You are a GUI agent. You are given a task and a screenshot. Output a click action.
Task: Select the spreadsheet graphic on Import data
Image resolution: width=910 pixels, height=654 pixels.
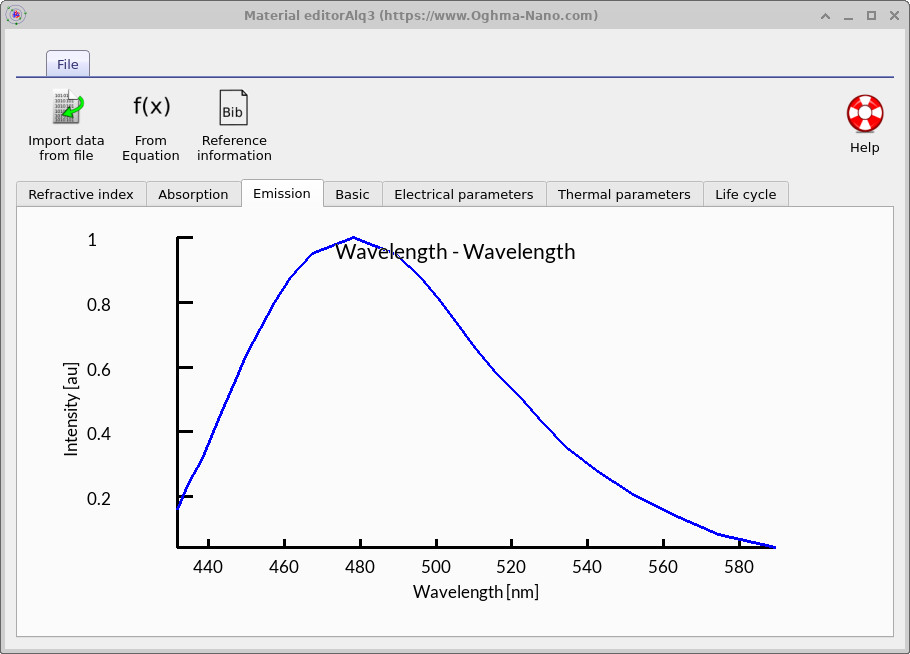pyautogui.click(x=60, y=106)
